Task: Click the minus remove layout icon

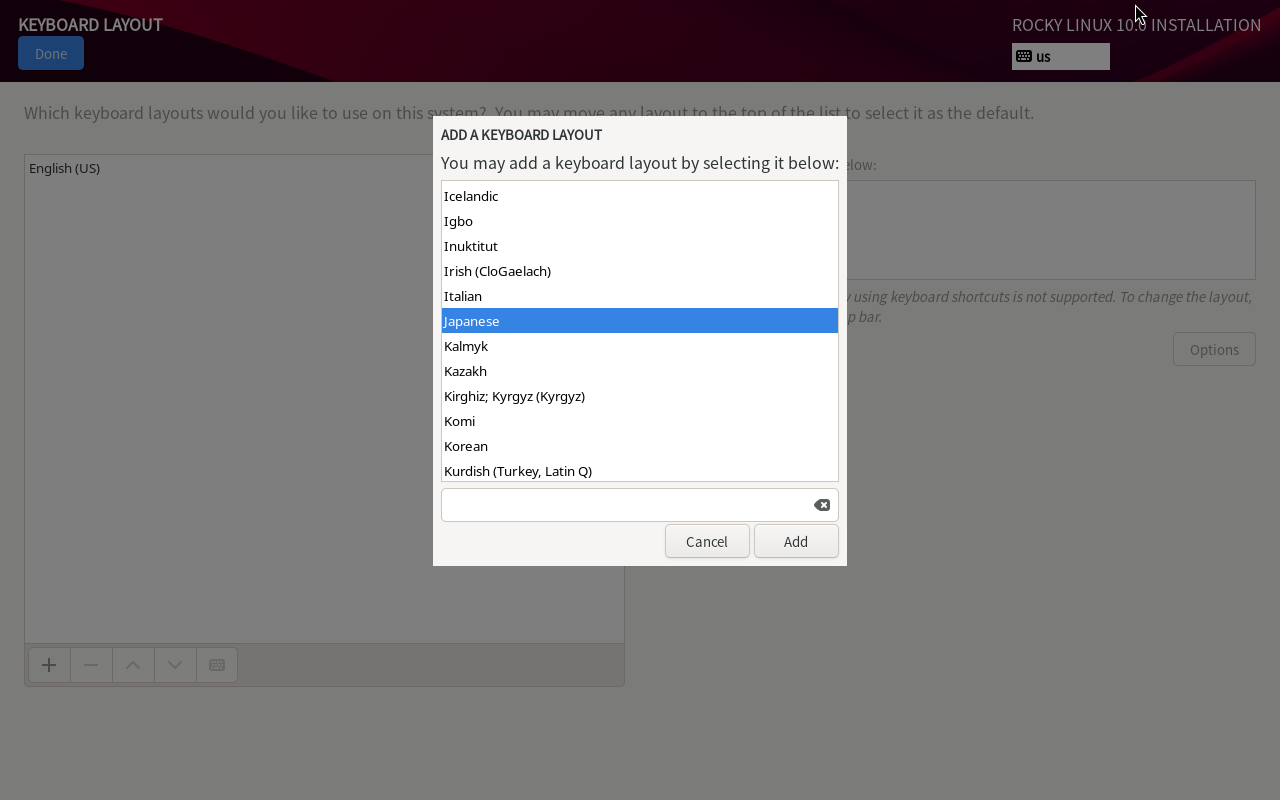Action: click(91, 665)
